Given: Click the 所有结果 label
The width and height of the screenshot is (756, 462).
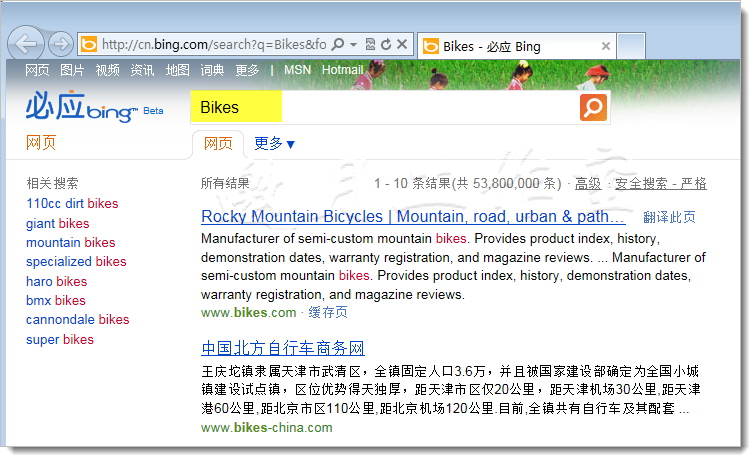Looking at the screenshot, I should tap(225, 183).
